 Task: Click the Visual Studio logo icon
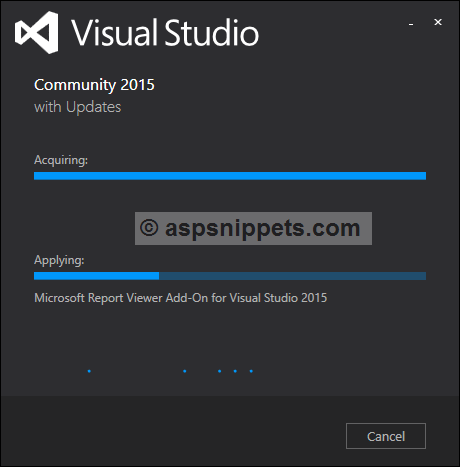(37, 32)
